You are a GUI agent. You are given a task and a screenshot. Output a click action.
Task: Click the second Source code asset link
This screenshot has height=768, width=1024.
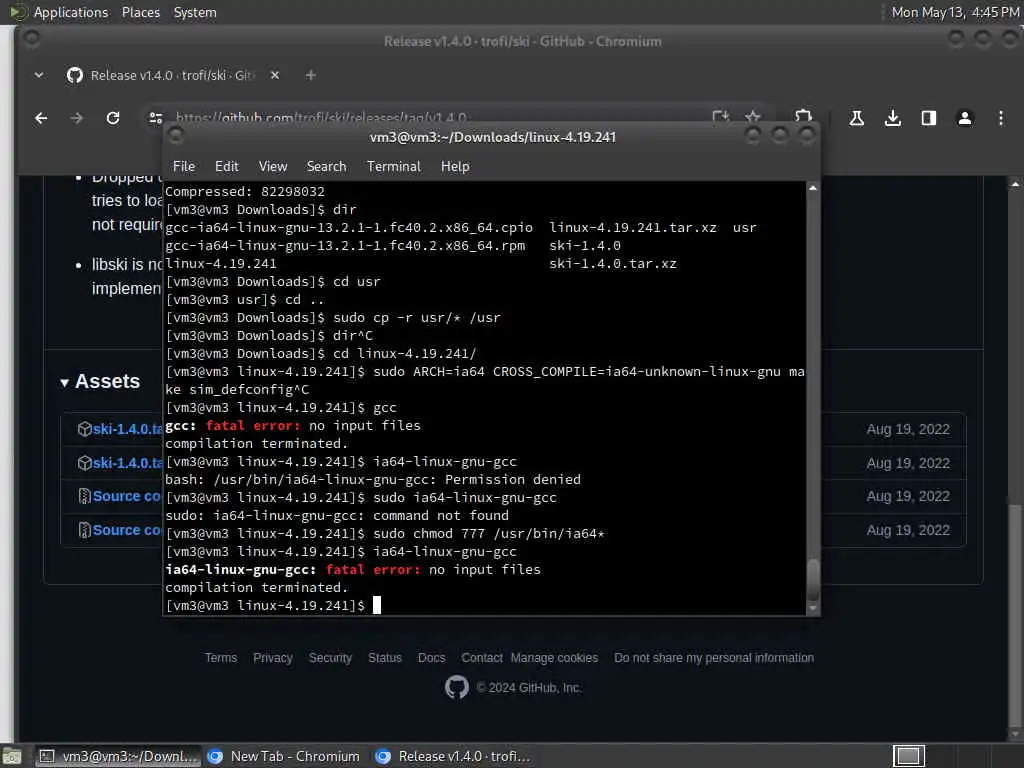tap(127, 530)
